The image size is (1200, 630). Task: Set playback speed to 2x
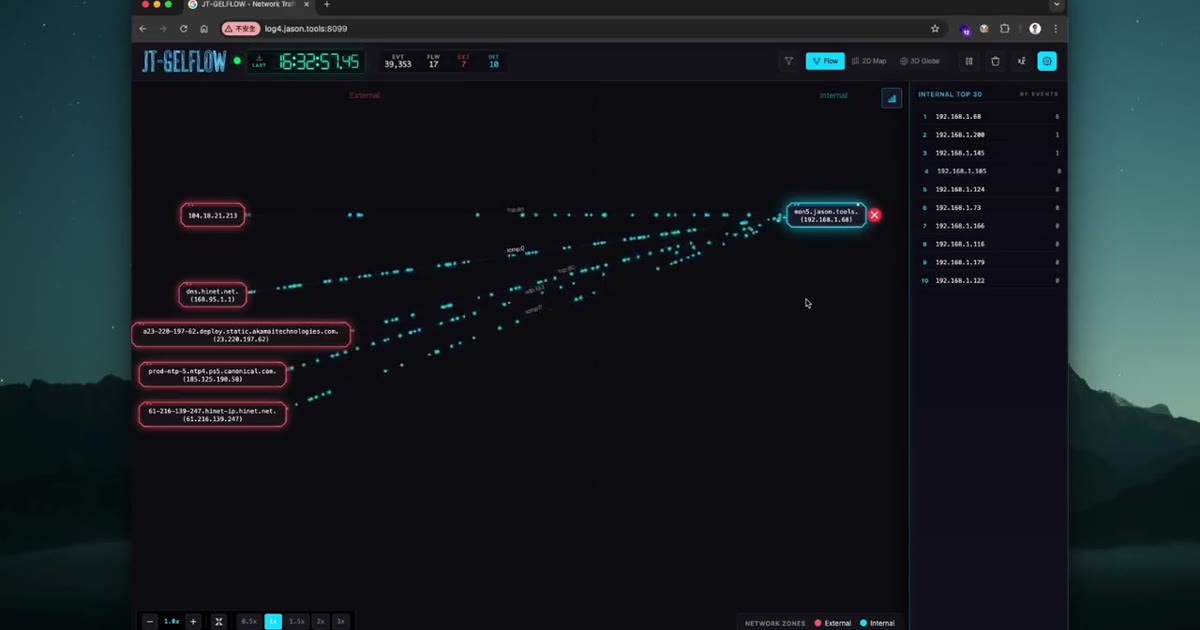tap(321, 621)
